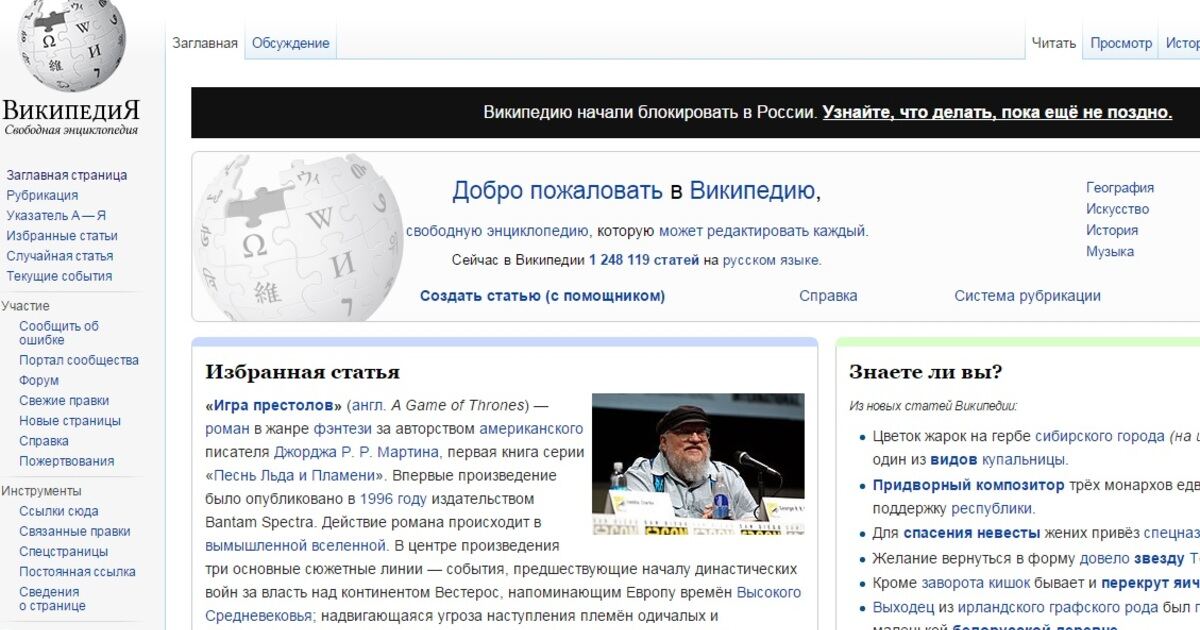This screenshot has width=1200, height=630.
Task: Select the География portal link
Action: (1120, 188)
